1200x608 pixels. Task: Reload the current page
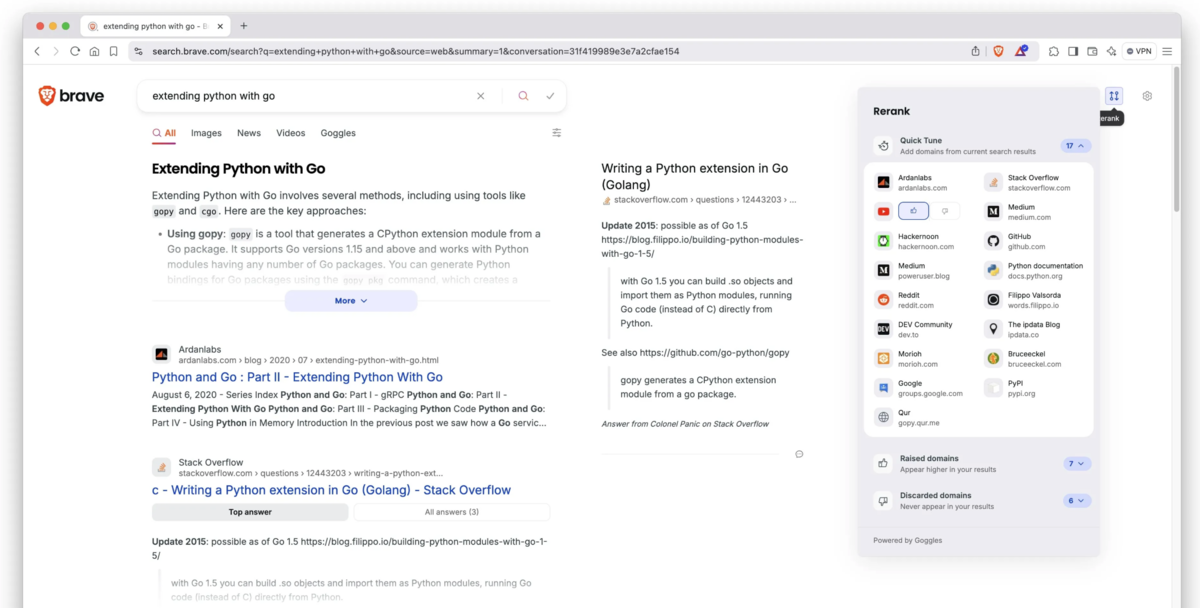click(75, 51)
